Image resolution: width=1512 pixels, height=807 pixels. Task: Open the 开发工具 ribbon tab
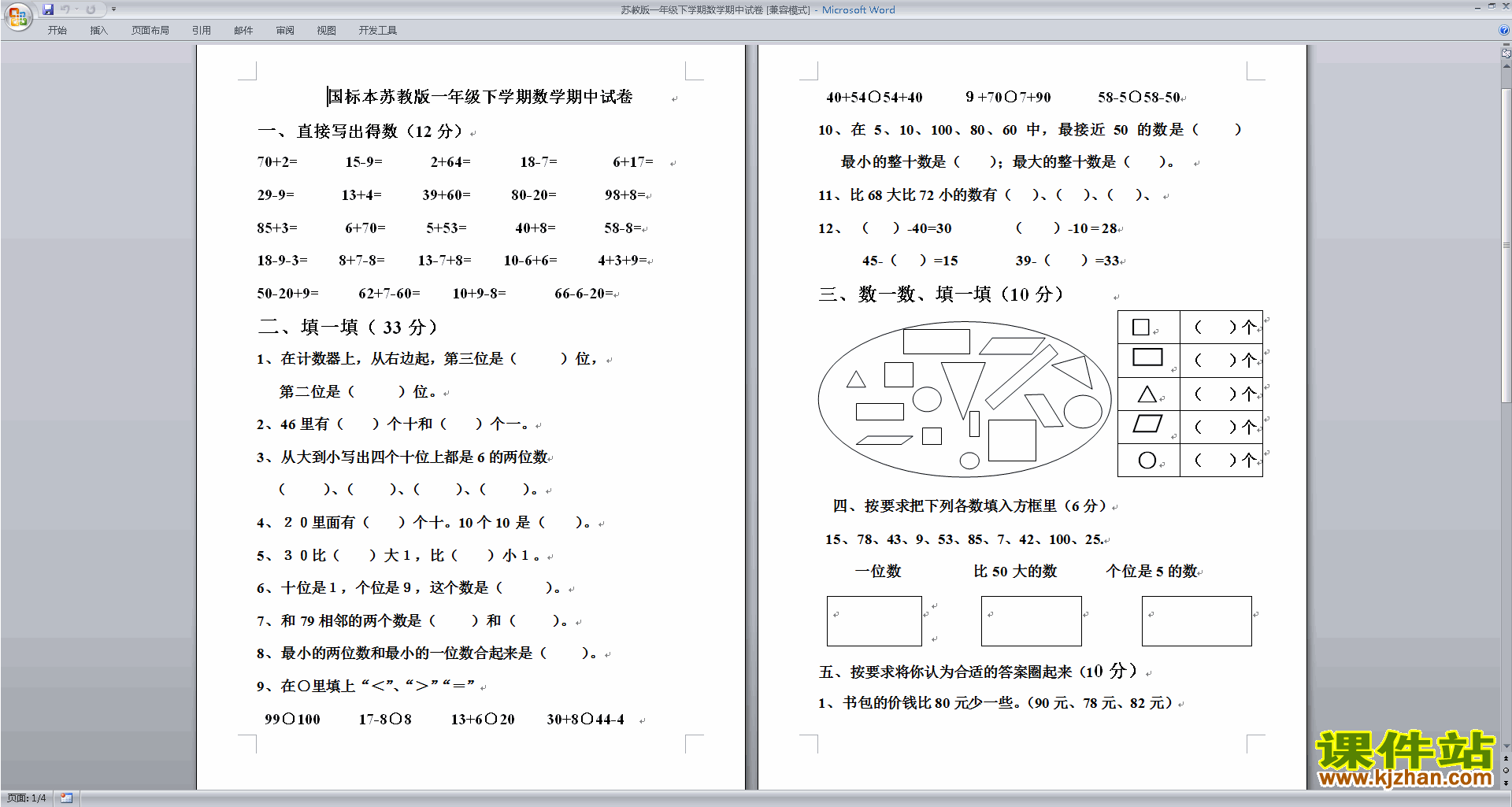378,31
